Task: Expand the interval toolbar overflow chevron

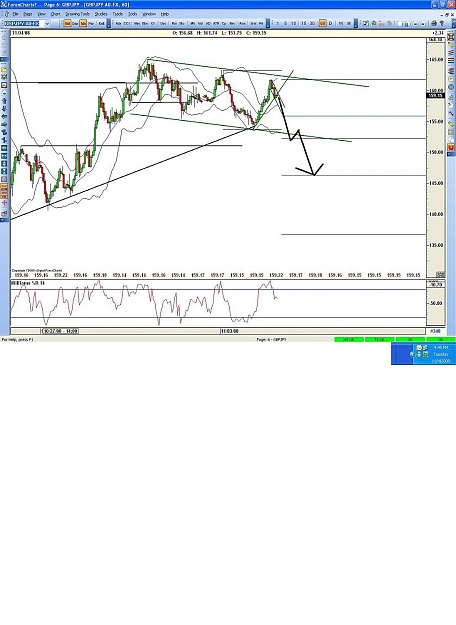Action: coord(358,24)
